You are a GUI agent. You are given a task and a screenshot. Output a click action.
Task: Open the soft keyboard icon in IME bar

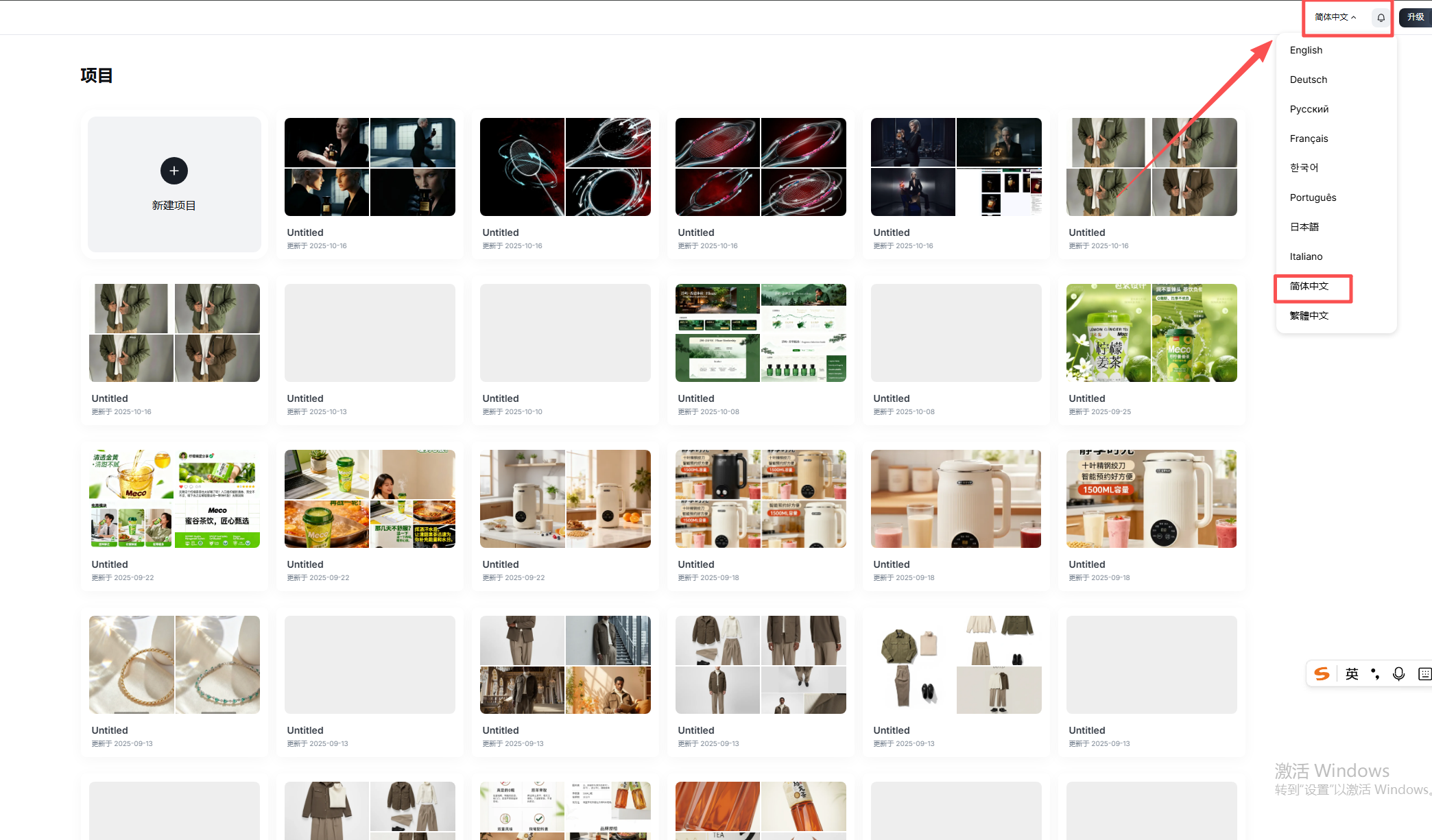click(x=1424, y=674)
